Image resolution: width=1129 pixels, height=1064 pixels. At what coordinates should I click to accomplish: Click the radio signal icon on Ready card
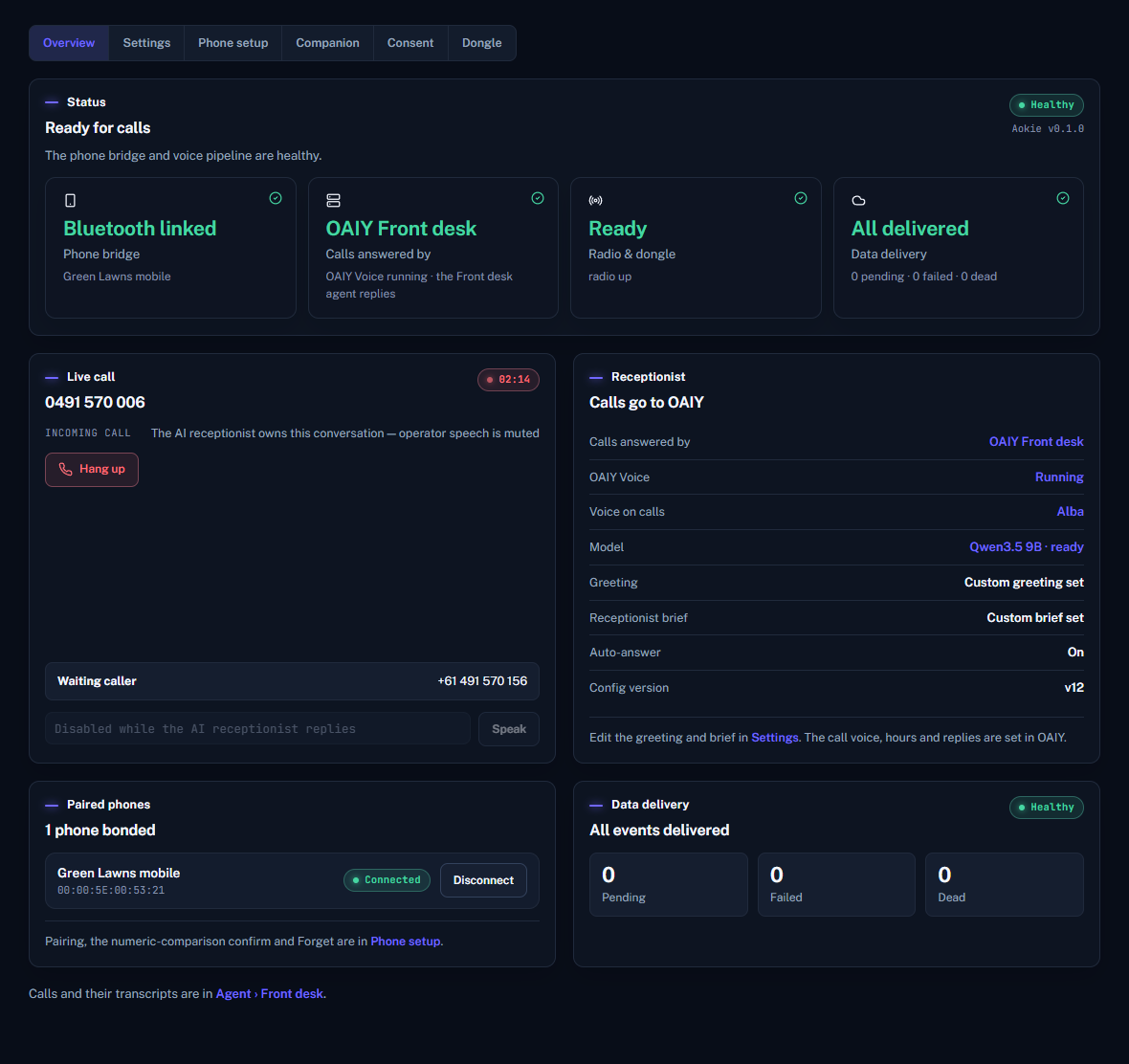(595, 200)
